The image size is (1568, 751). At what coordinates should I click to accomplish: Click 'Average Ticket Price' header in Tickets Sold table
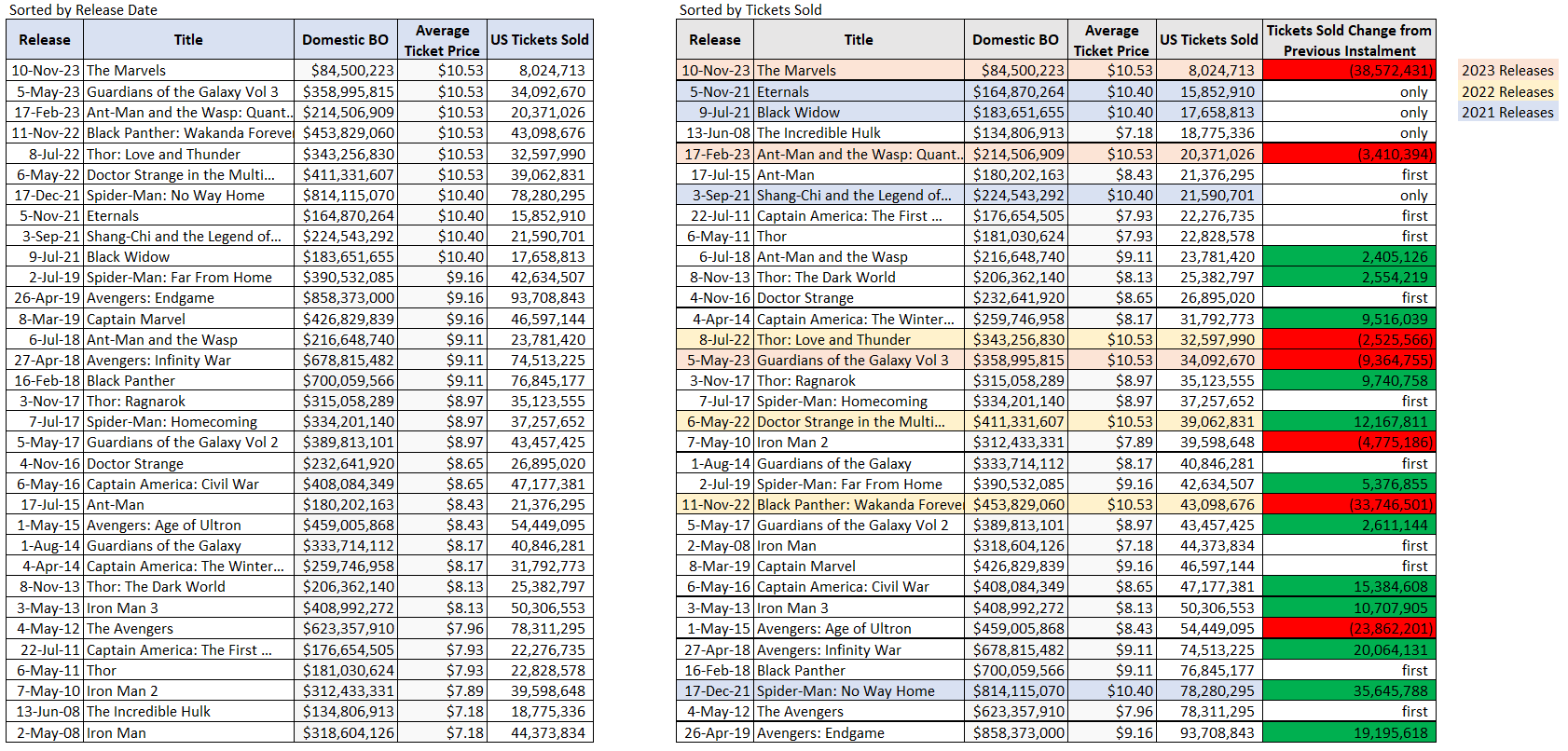[x=1112, y=40]
